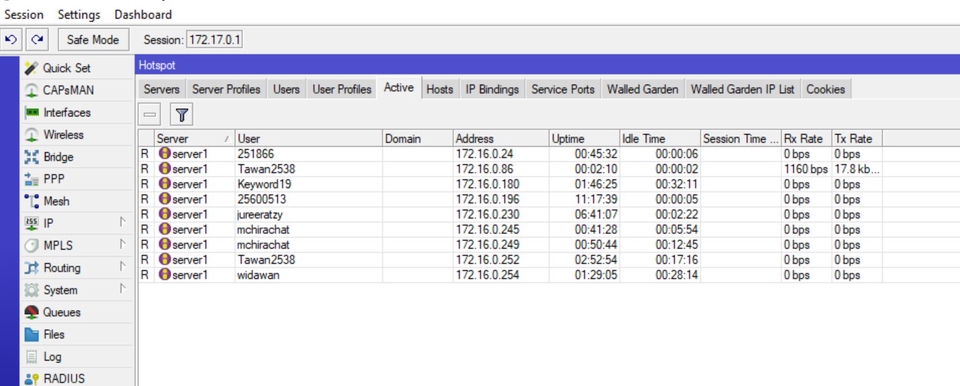
Task: Click uptime 11:17:39 cell
Action: coord(585,200)
